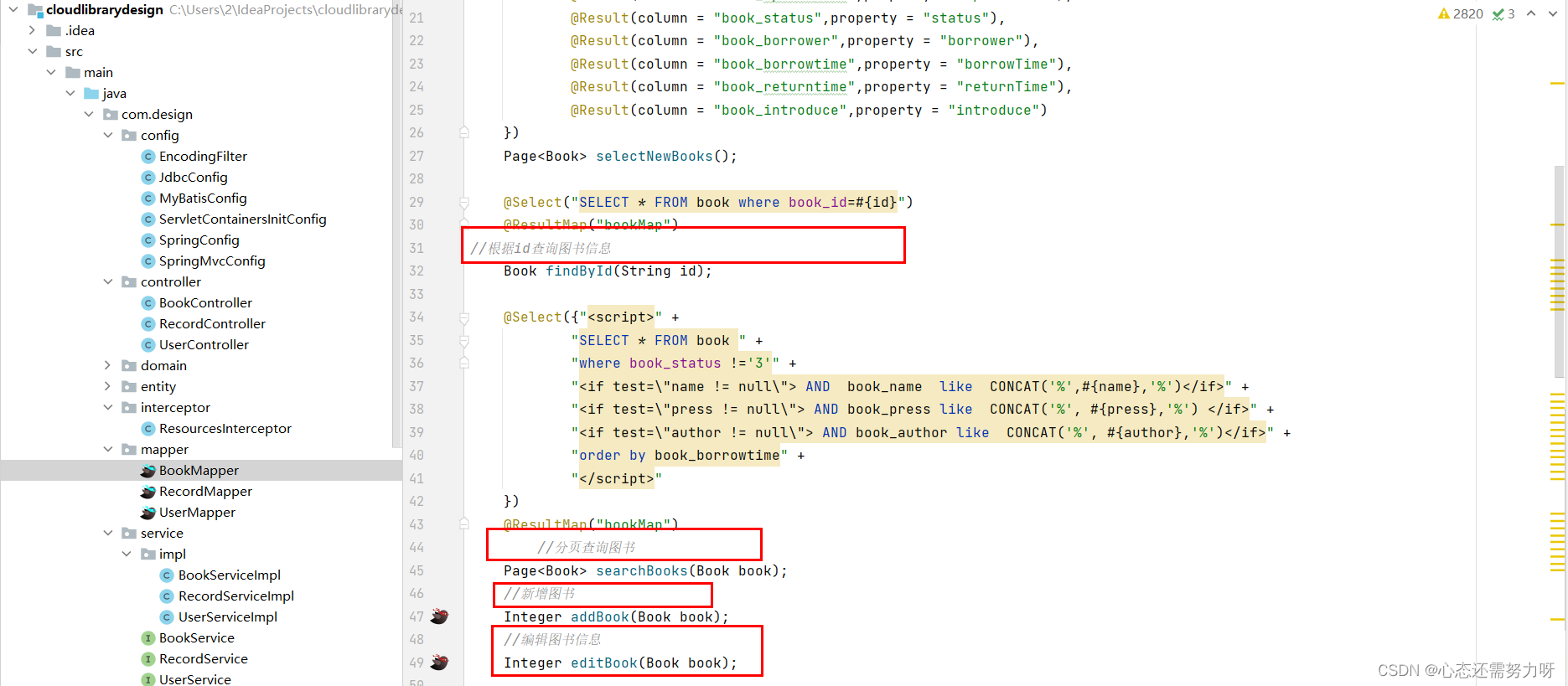Open the JdbcConfig class icon
Screen dimensions: 1568x686
pos(148,177)
